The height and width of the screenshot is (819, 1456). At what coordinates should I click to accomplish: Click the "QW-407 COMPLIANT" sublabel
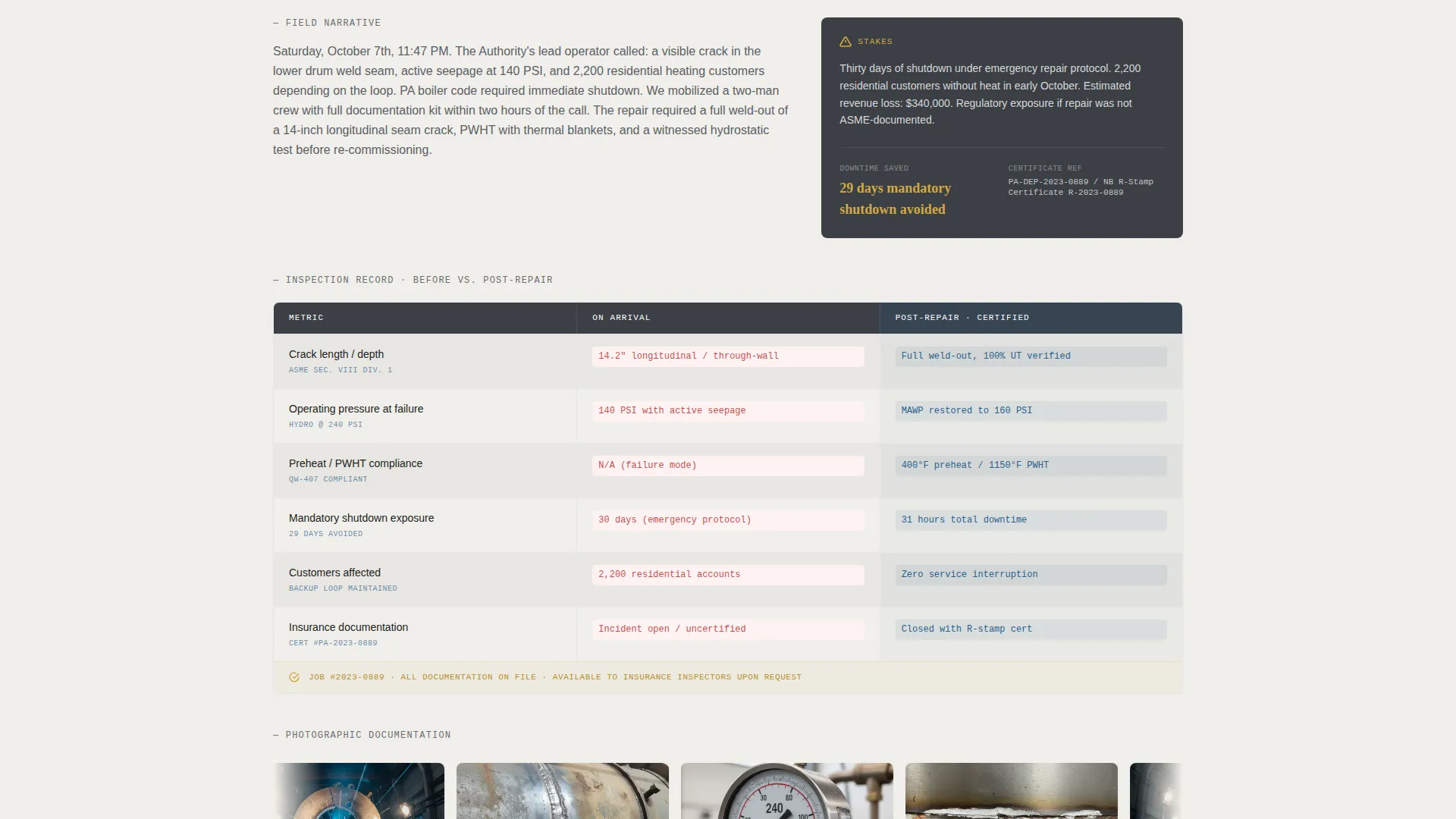(x=328, y=479)
